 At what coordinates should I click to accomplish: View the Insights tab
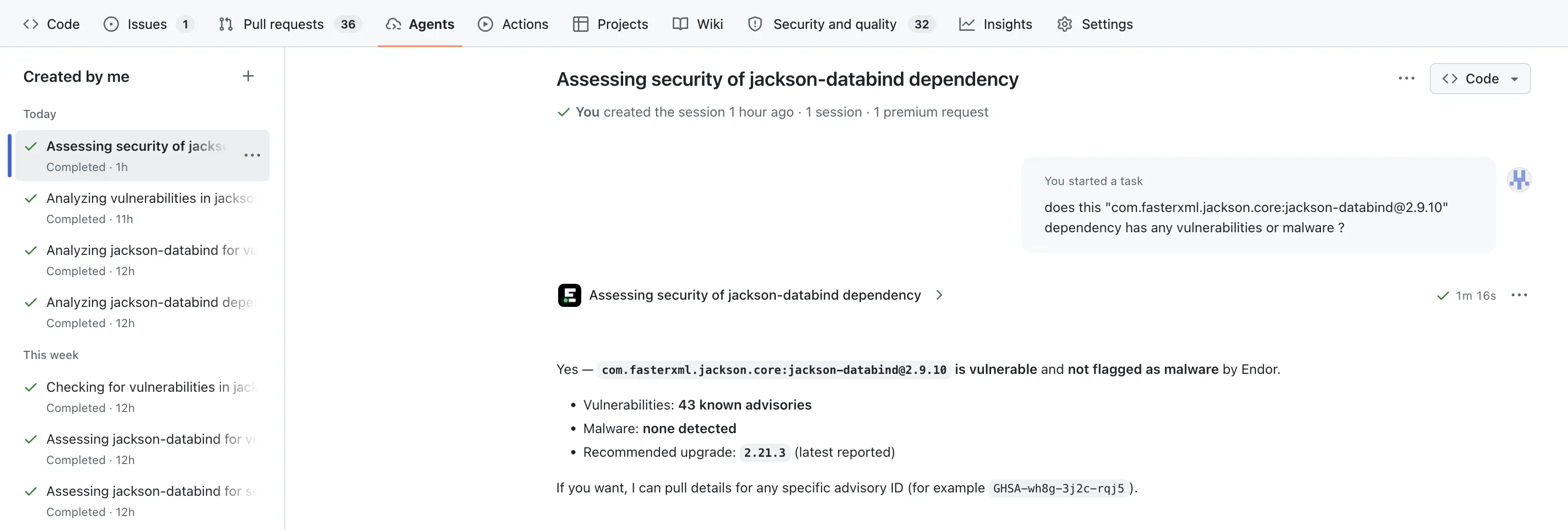(x=995, y=24)
